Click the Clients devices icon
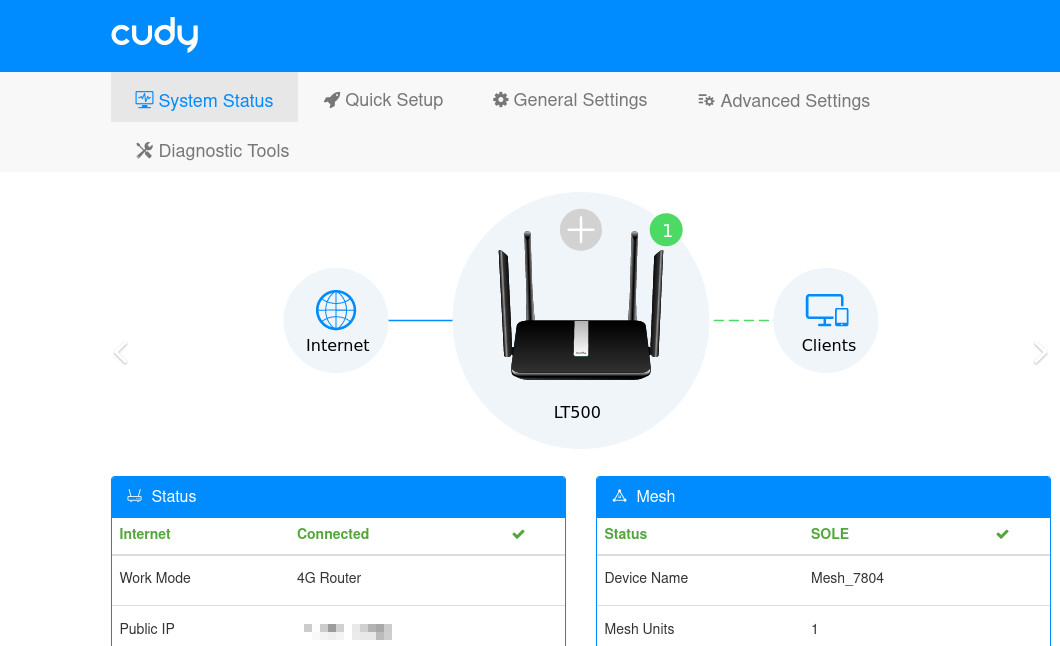This screenshot has height=646, width=1060. click(827, 310)
